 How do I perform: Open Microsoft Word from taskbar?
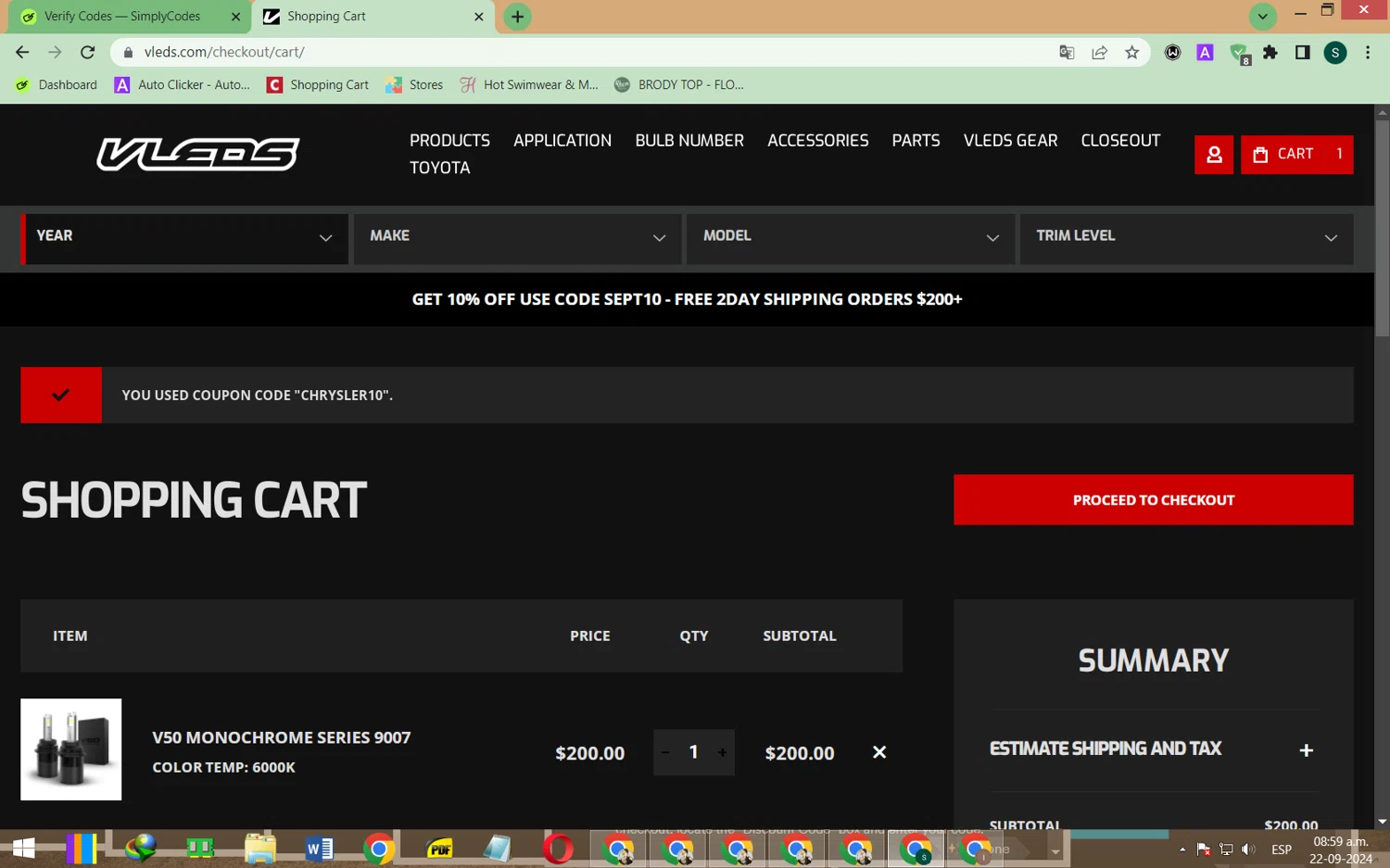click(319, 849)
